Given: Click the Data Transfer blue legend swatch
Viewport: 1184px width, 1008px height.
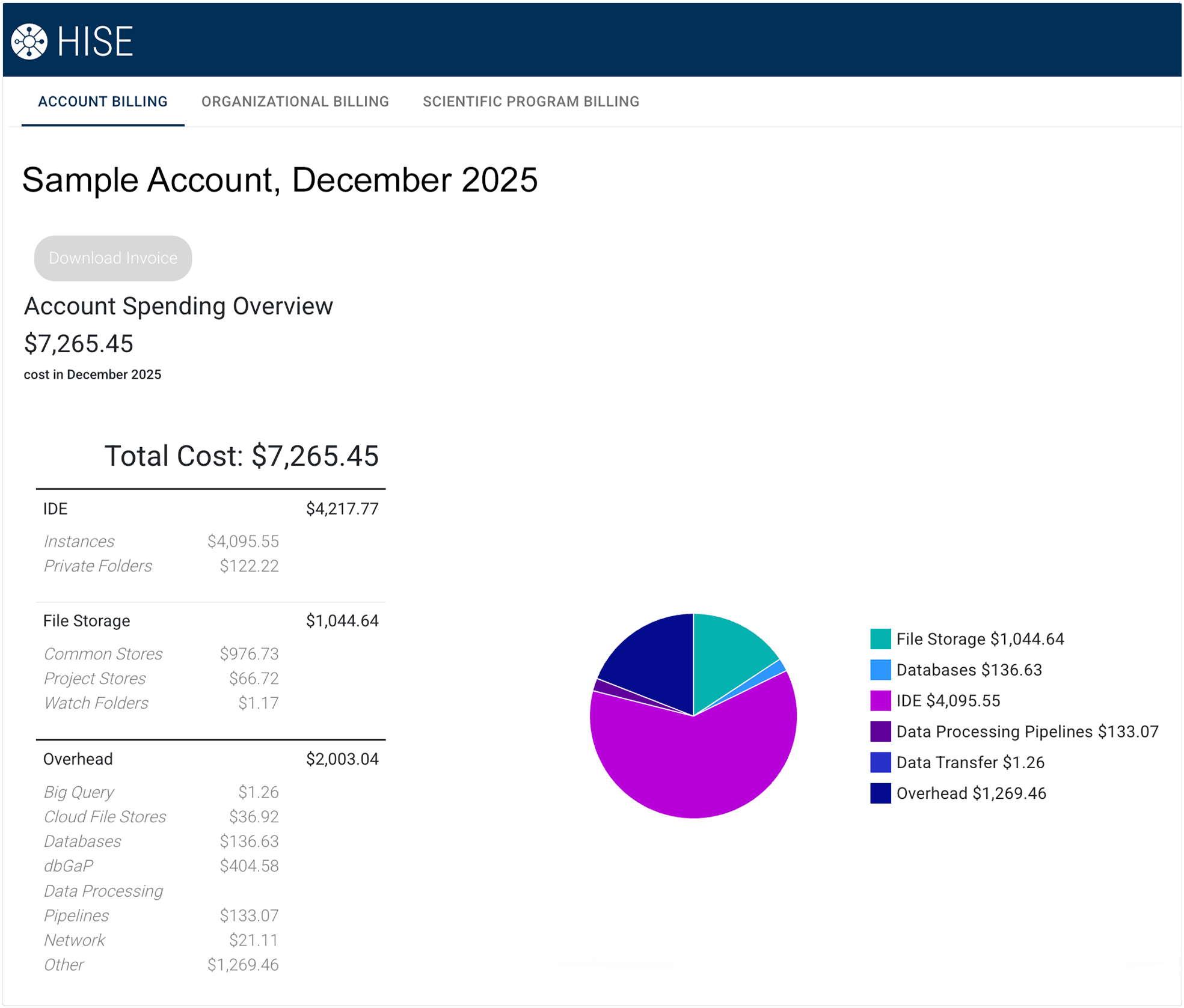Looking at the screenshot, I should click(880, 762).
